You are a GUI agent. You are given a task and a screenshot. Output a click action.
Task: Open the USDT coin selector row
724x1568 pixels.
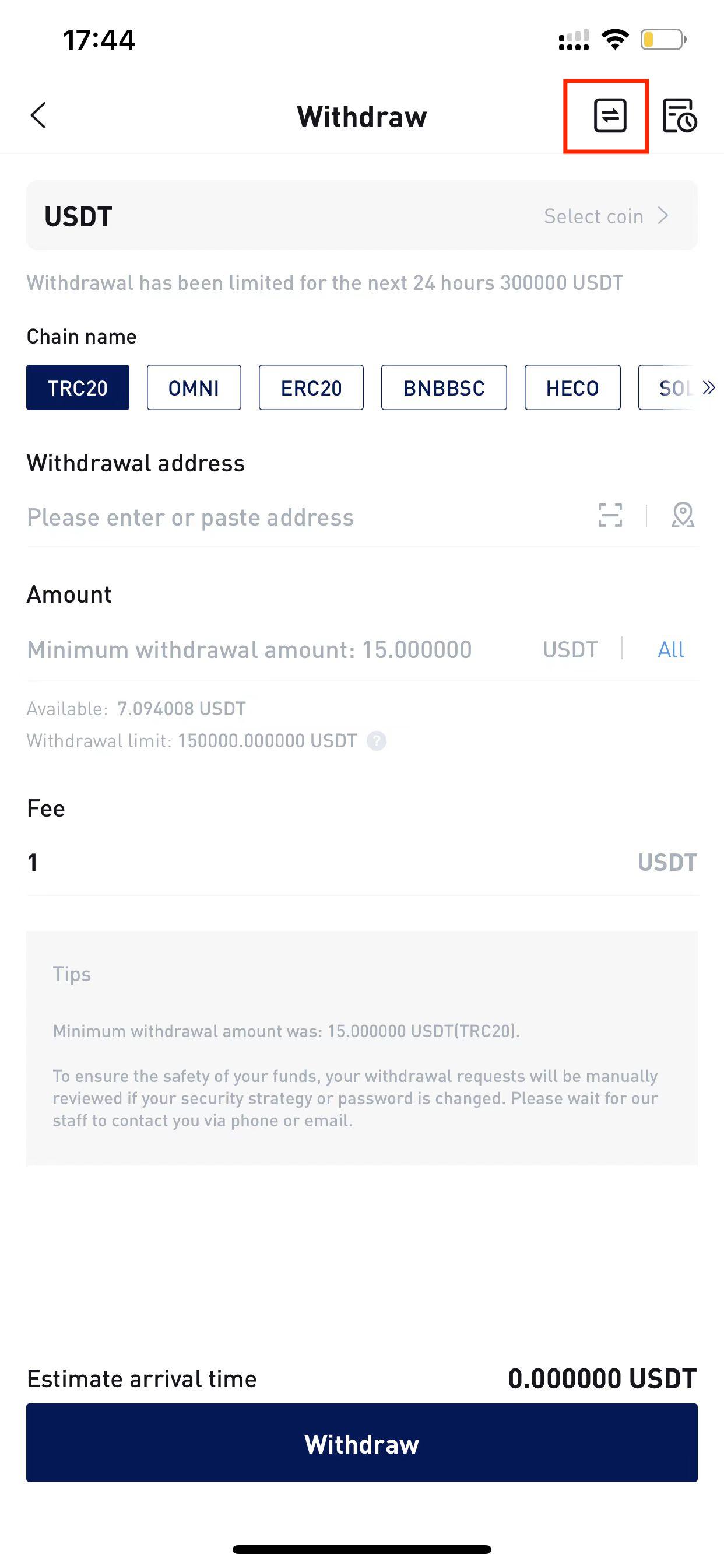point(362,215)
